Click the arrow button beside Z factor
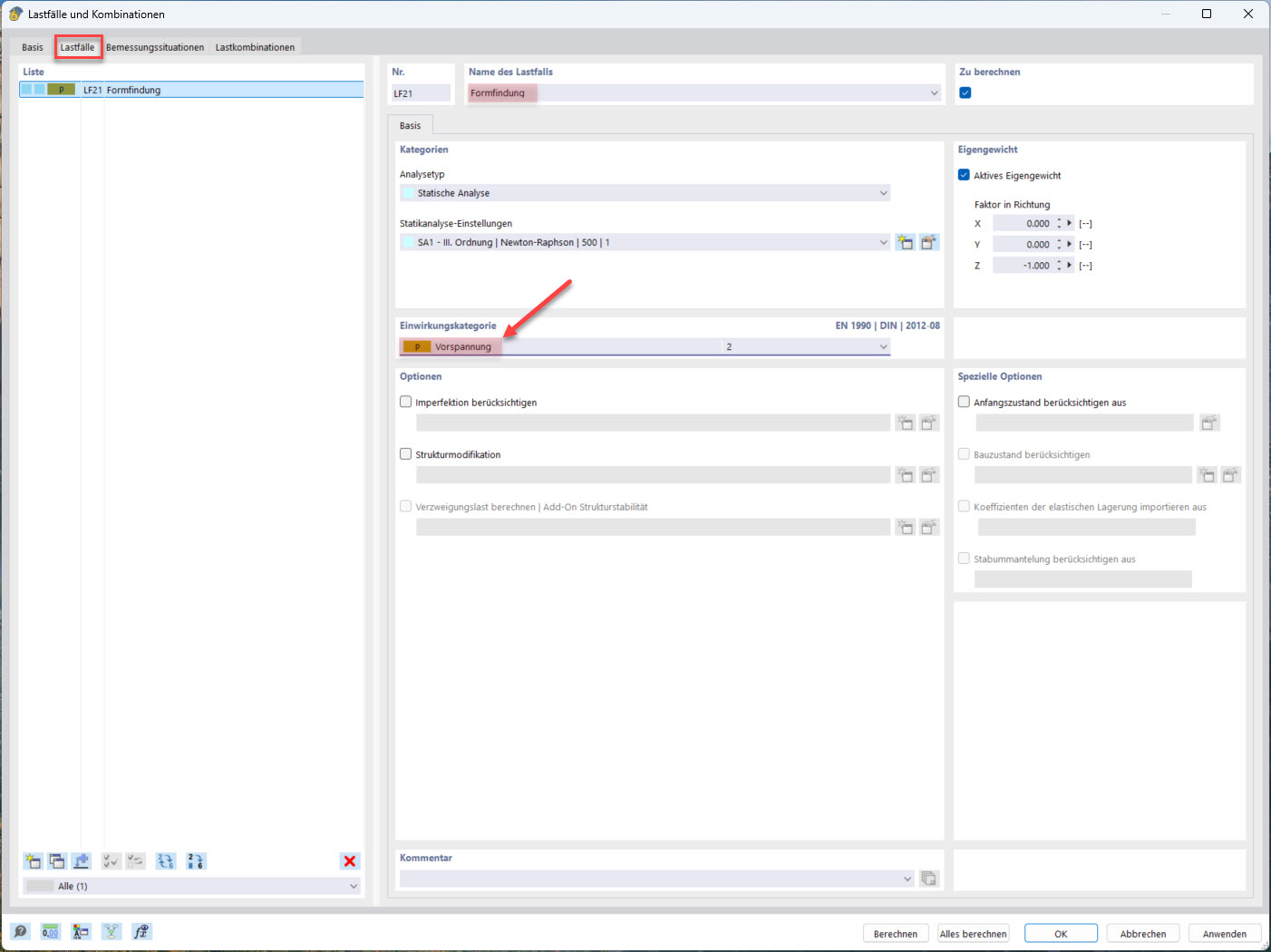1271x952 pixels. click(1070, 266)
